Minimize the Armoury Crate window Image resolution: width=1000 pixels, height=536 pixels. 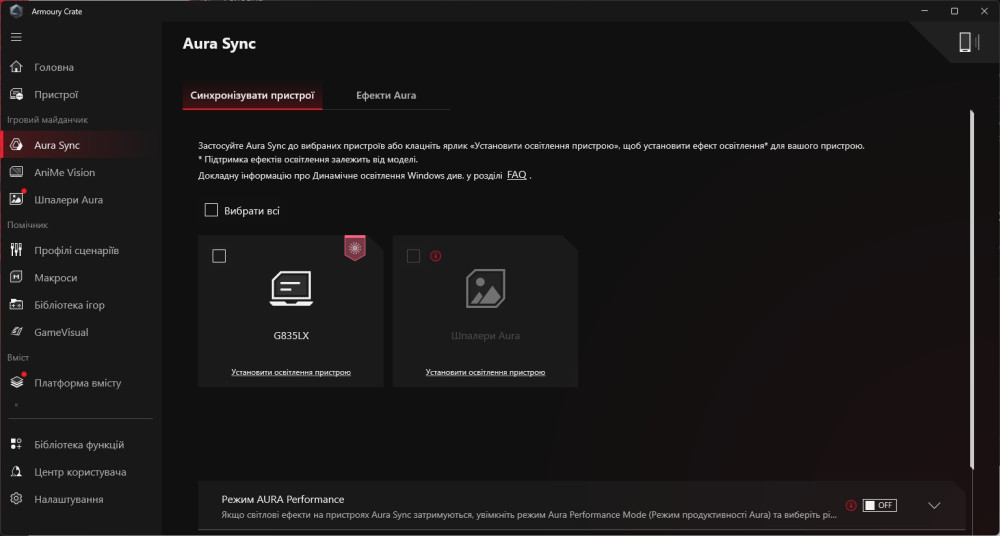tap(925, 11)
